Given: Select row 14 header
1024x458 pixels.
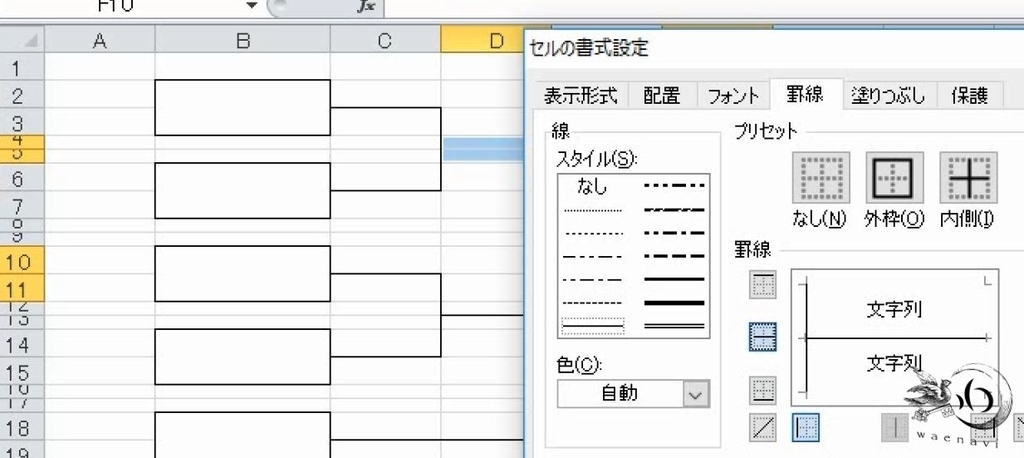Looking at the screenshot, I should pos(22,344).
